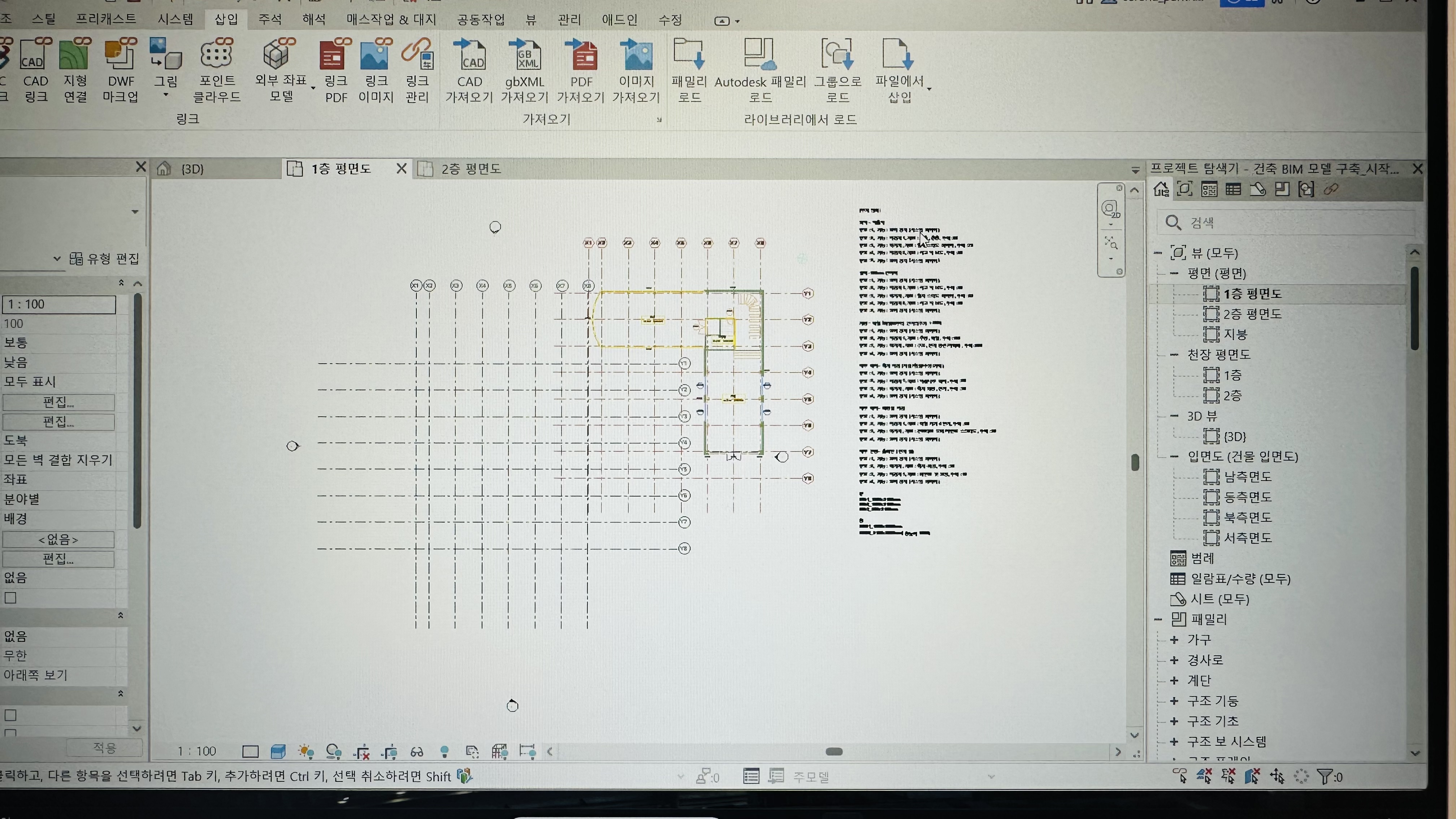1456x819 pixels.
Task: Open 링크 관리 dialog
Action: (417, 71)
